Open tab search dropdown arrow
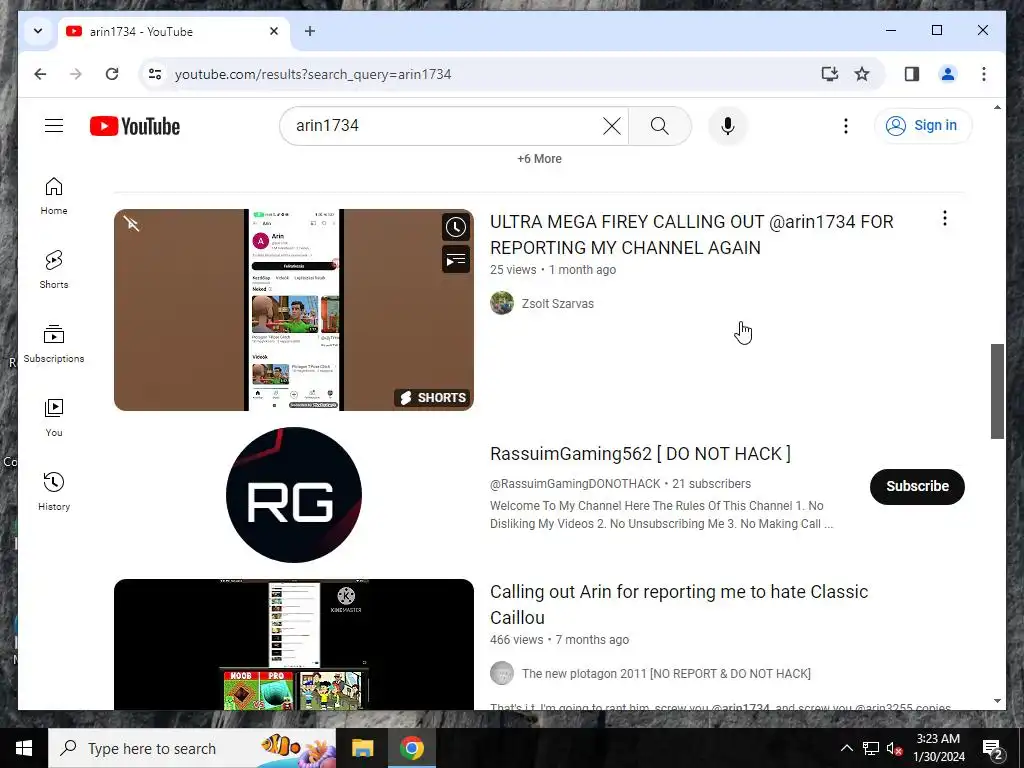This screenshot has height=768, width=1024. pos(38,31)
